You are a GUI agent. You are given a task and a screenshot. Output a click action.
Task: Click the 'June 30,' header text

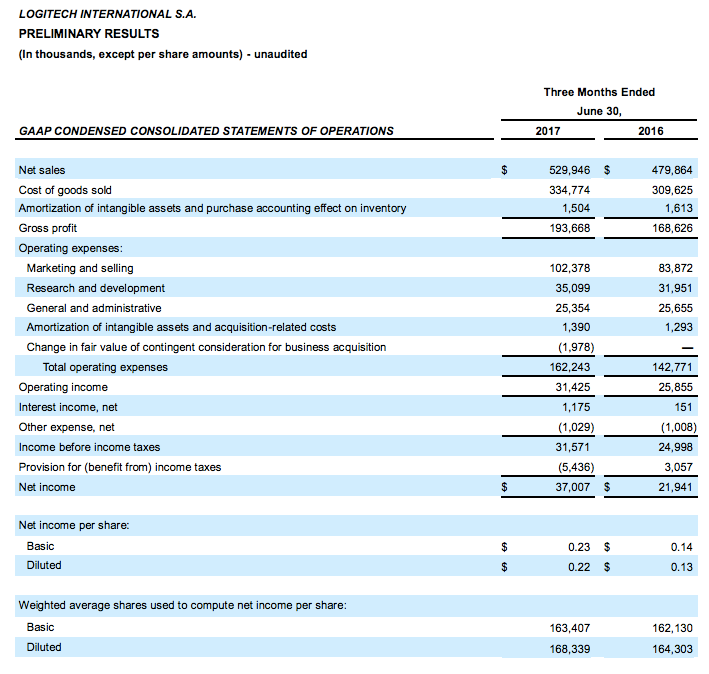(599, 111)
